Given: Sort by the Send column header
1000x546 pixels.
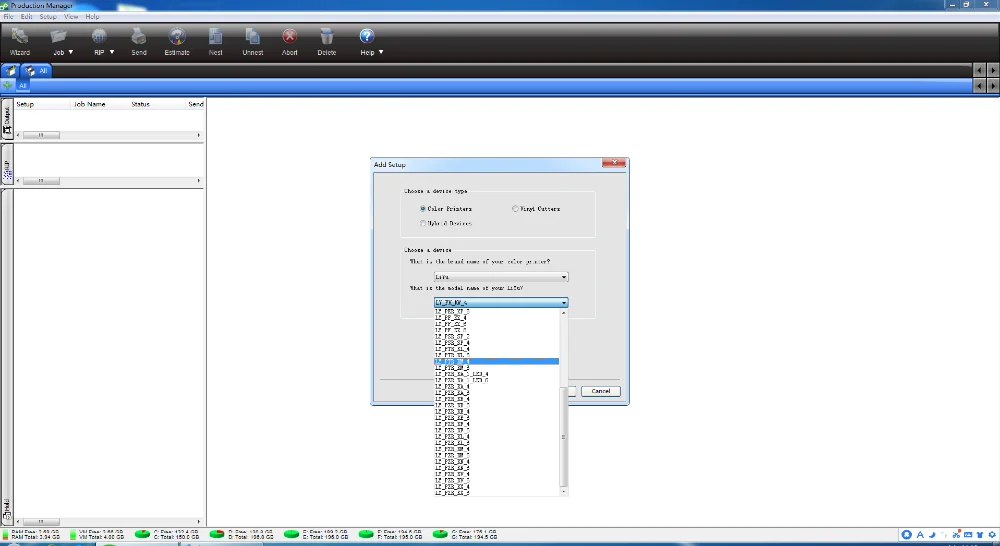Looking at the screenshot, I should coord(195,104).
